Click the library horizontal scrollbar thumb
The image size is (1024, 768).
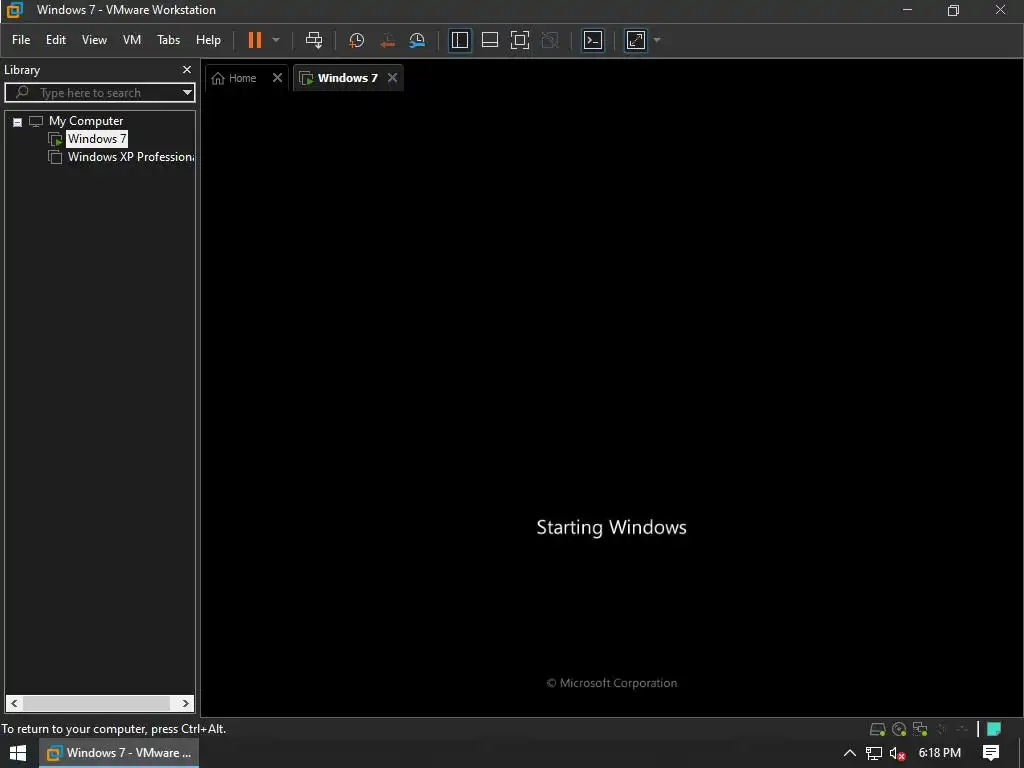pyautogui.click(x=97, y=703)
